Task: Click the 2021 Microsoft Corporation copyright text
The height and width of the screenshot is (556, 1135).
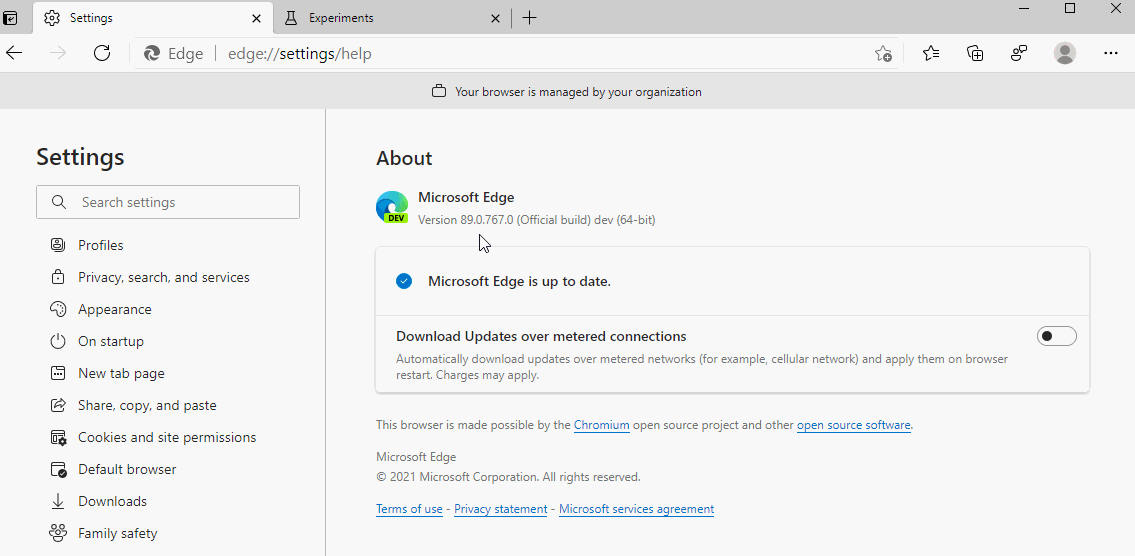Action: point(508,477)
